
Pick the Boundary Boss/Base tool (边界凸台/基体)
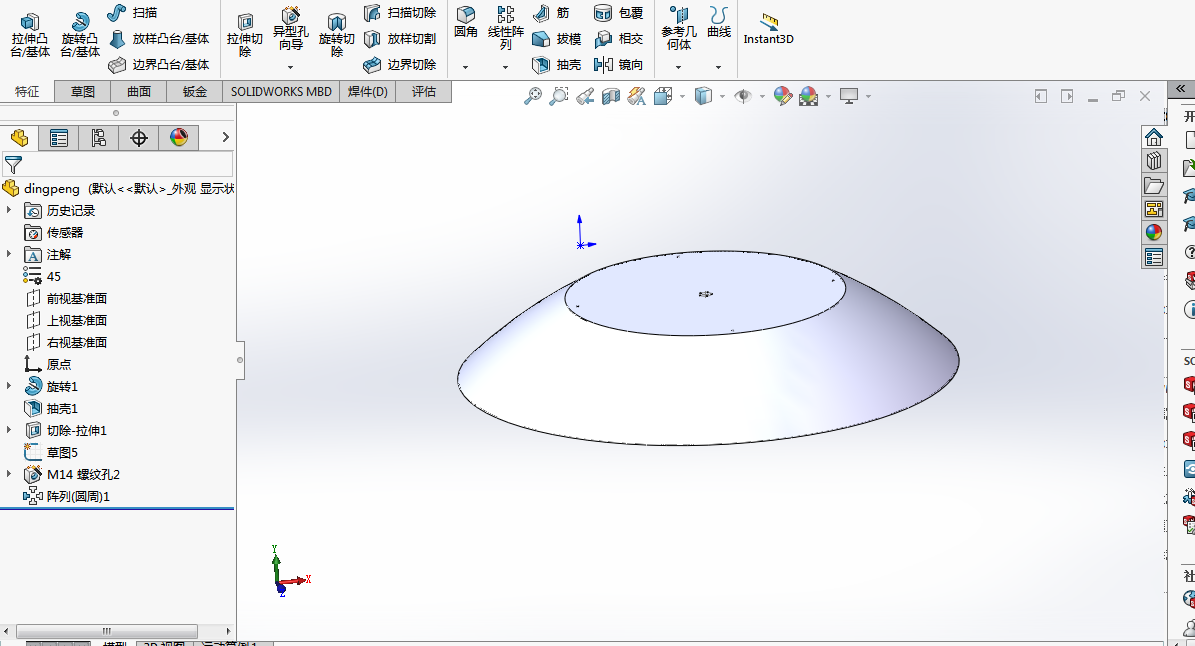click(x=159, y=65)
